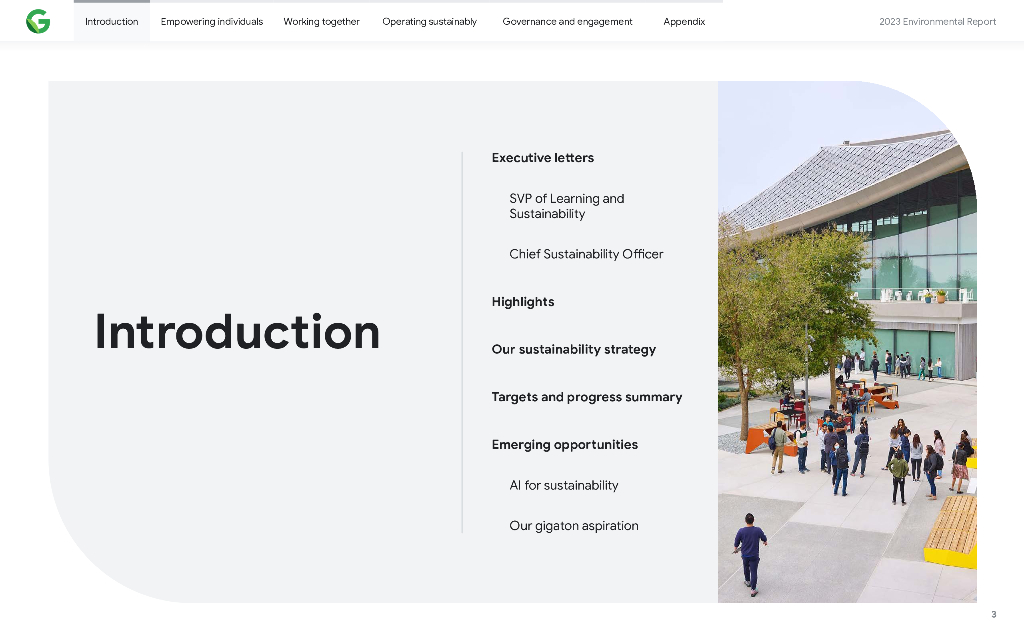The height and width of the screenshot is (640, 1024).
Task: Click the large Introduction heading
Action: pos(237,332)
